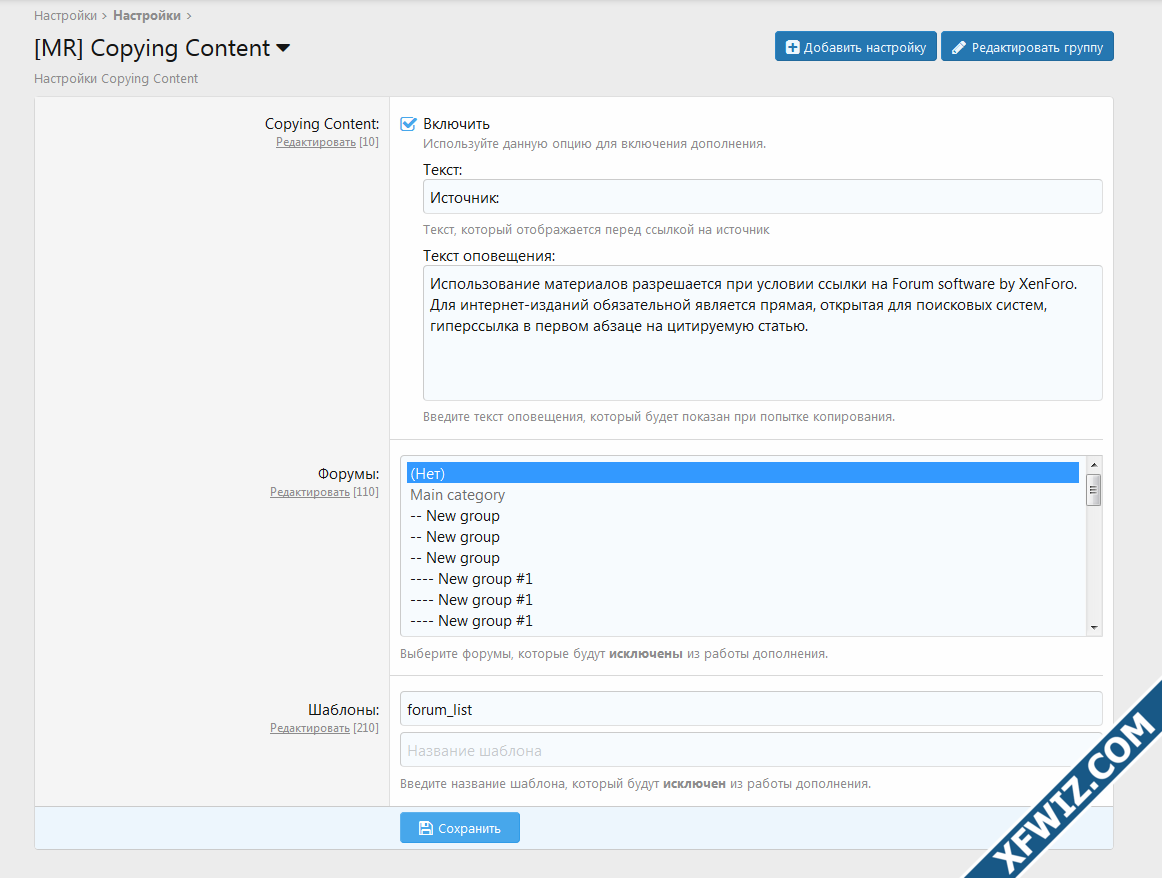Click the forums list scrollbar thumb
Screen dimensions: 1162x878
click(x=1094, y=490)
